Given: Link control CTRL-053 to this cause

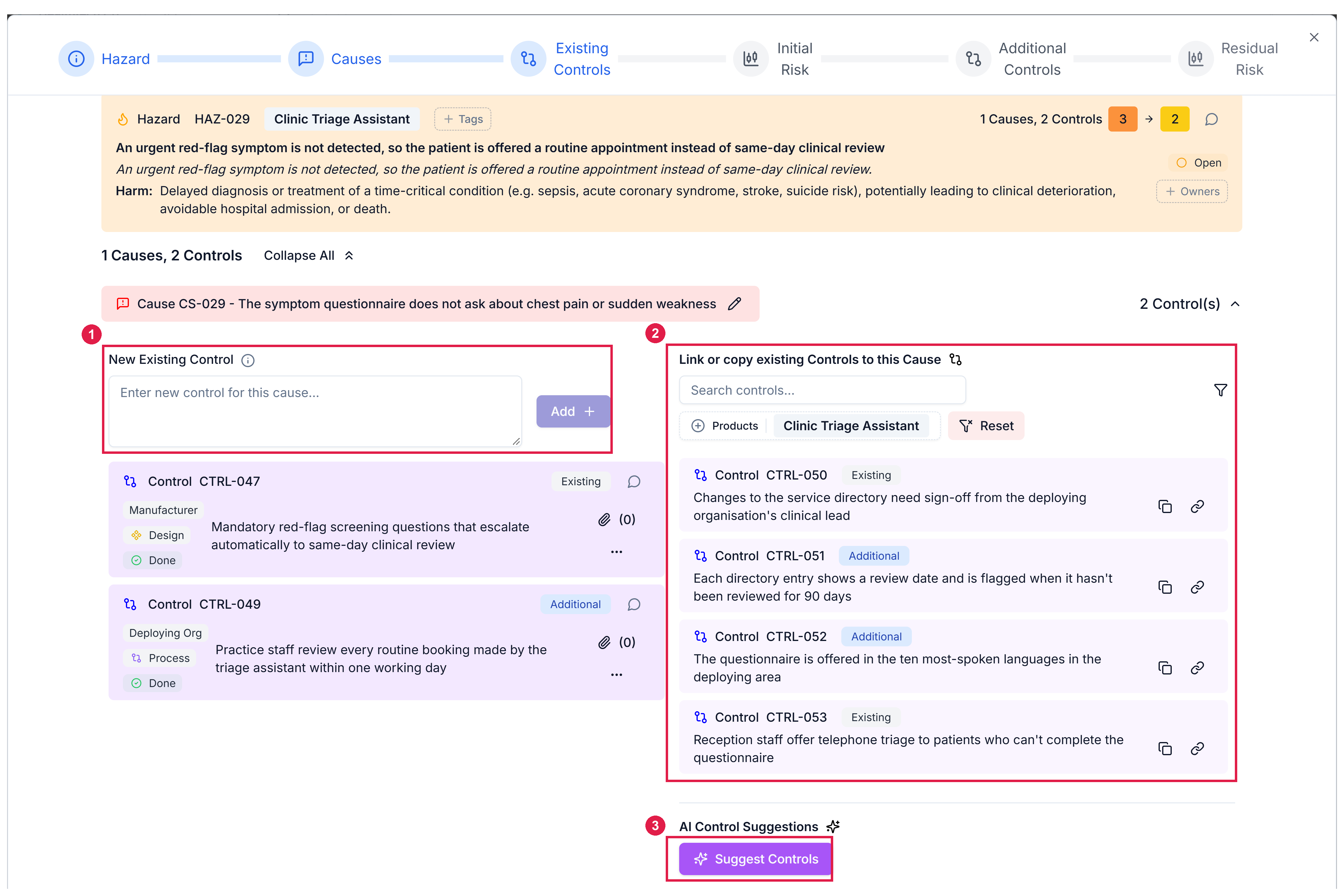Looking at the screenshot, I should (1197, 749).
